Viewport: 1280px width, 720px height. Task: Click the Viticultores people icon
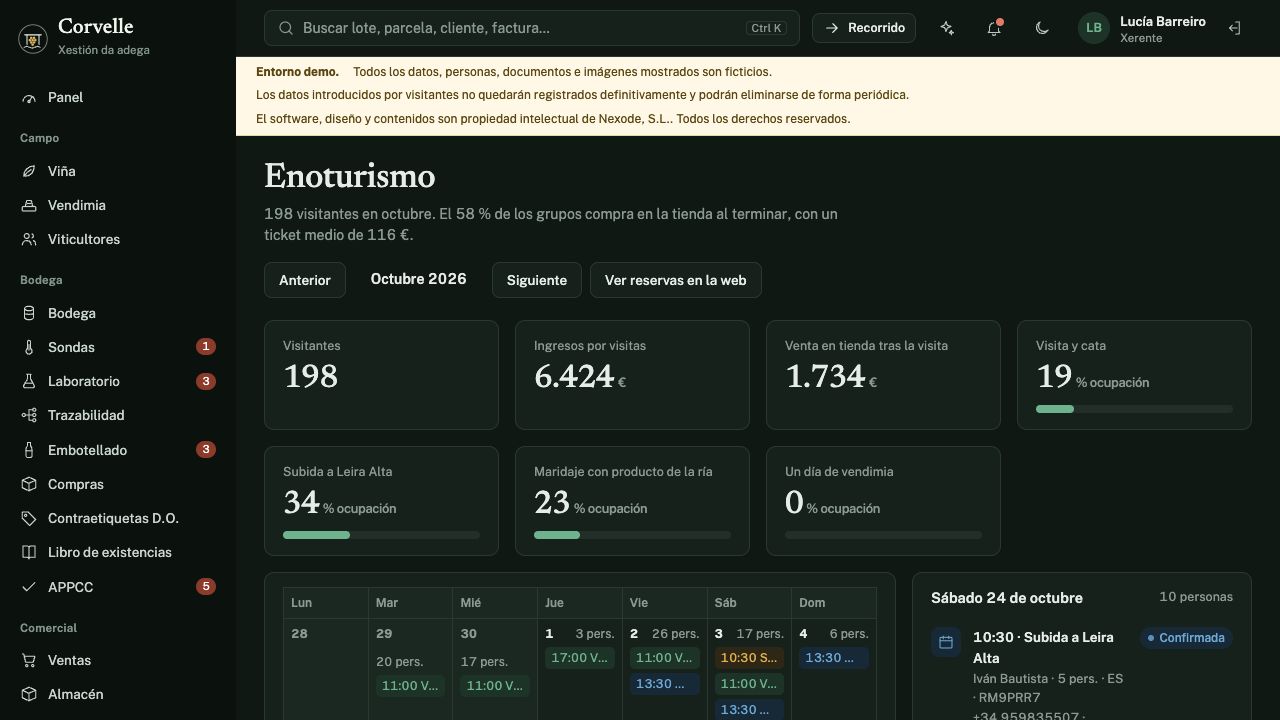click(29, 240)
